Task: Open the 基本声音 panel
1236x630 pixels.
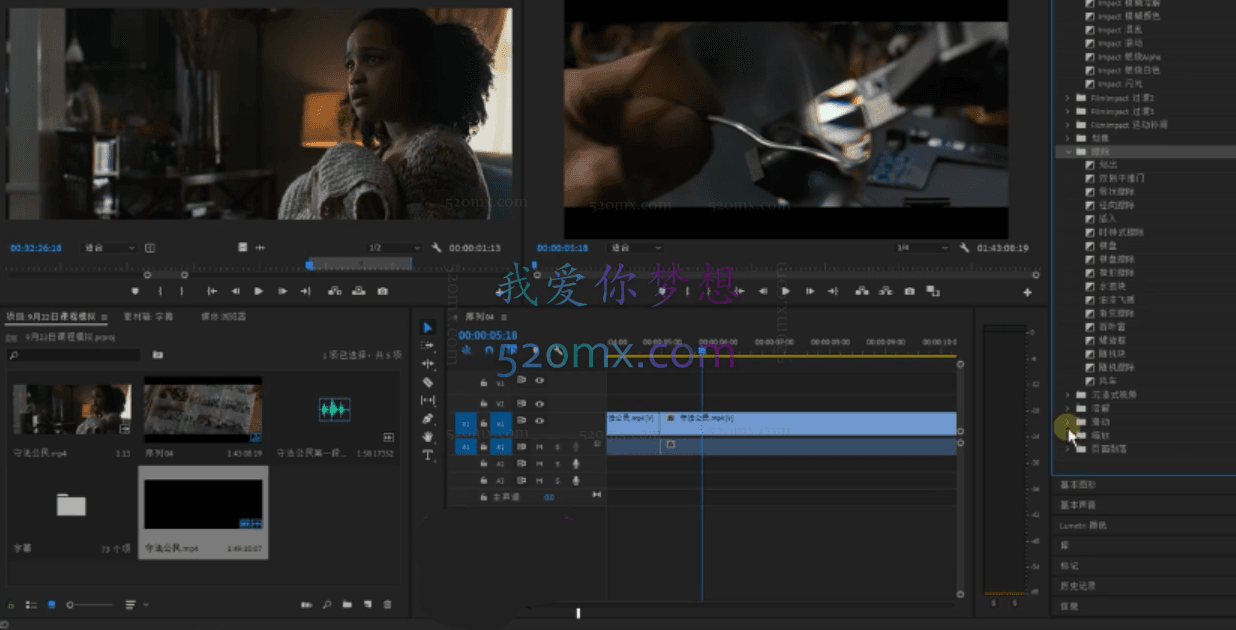Action: click(x=1077, y=505)
